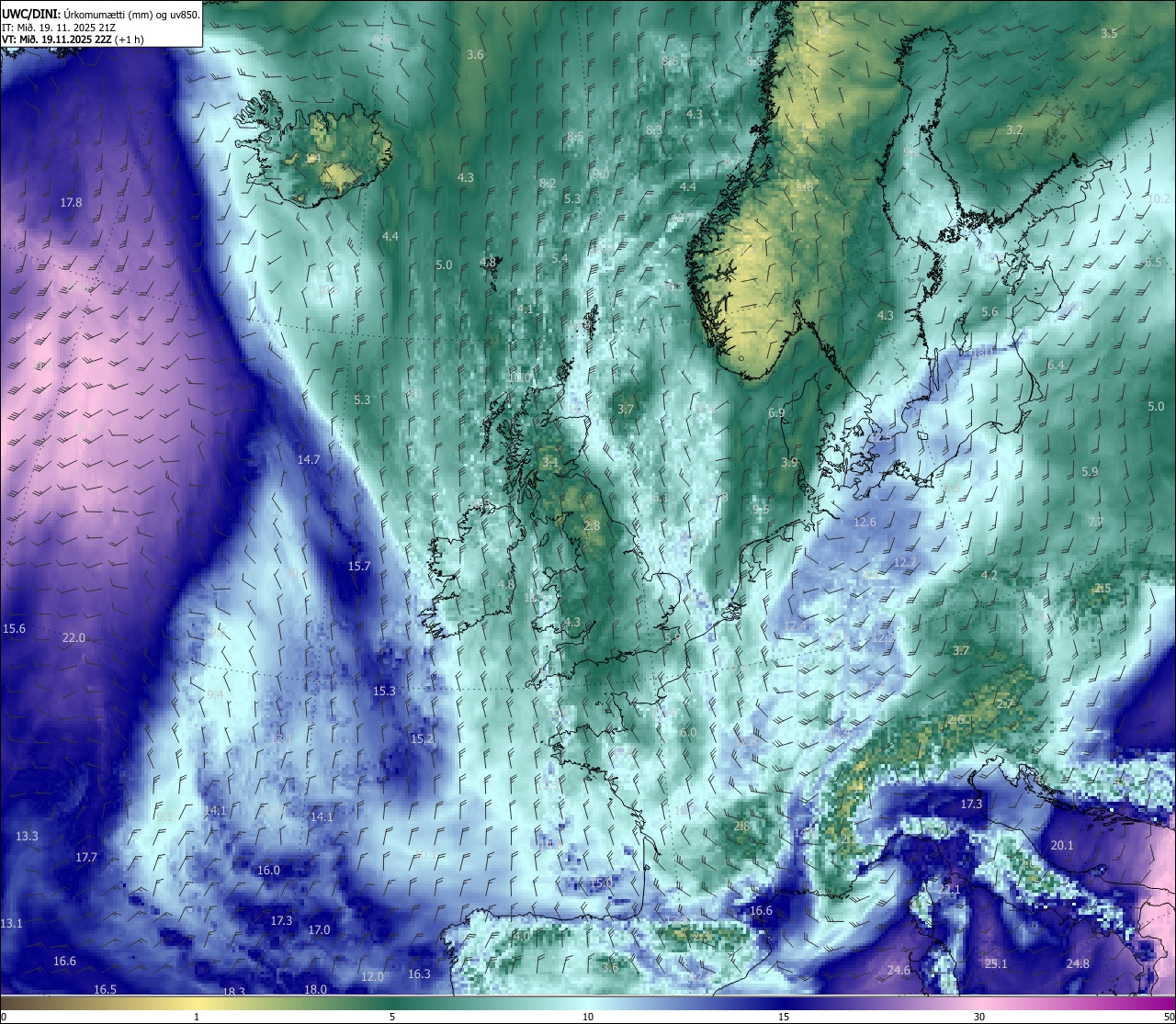Viewport: 1176px width, 1024px height.
Task: Click the 5.4 value on the map
Action: click(x=560, y=259)
